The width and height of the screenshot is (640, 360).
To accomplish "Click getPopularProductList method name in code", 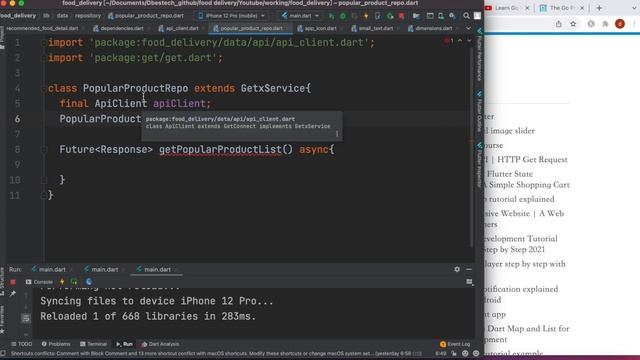I will click(220, 149).
